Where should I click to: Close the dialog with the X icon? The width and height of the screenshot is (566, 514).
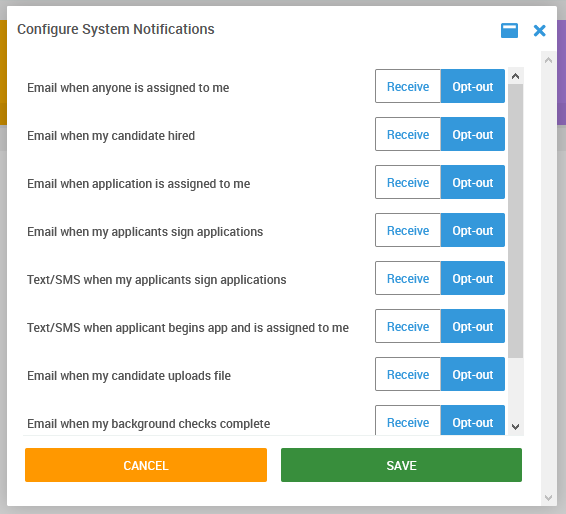pos(539,31)
